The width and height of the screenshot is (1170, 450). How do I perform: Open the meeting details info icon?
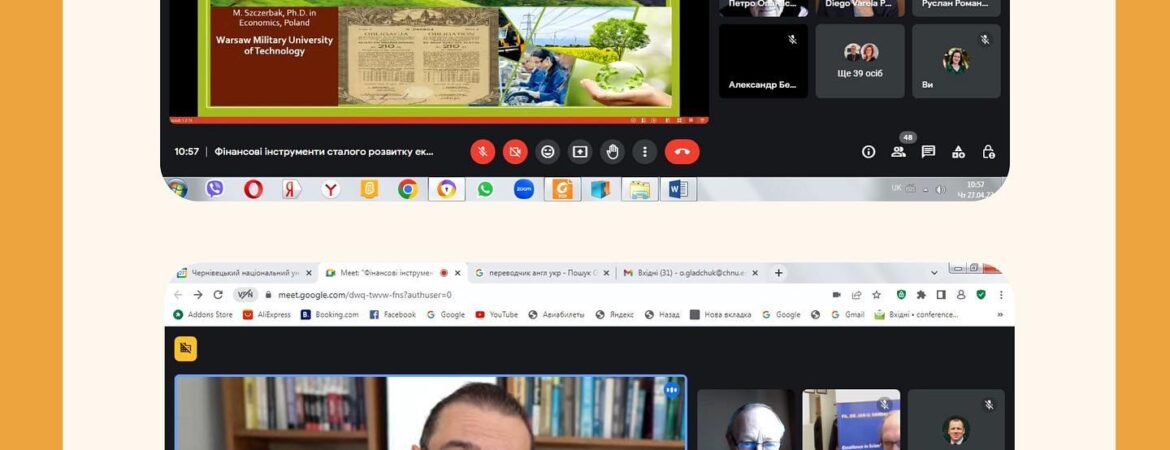coord(869,151)
